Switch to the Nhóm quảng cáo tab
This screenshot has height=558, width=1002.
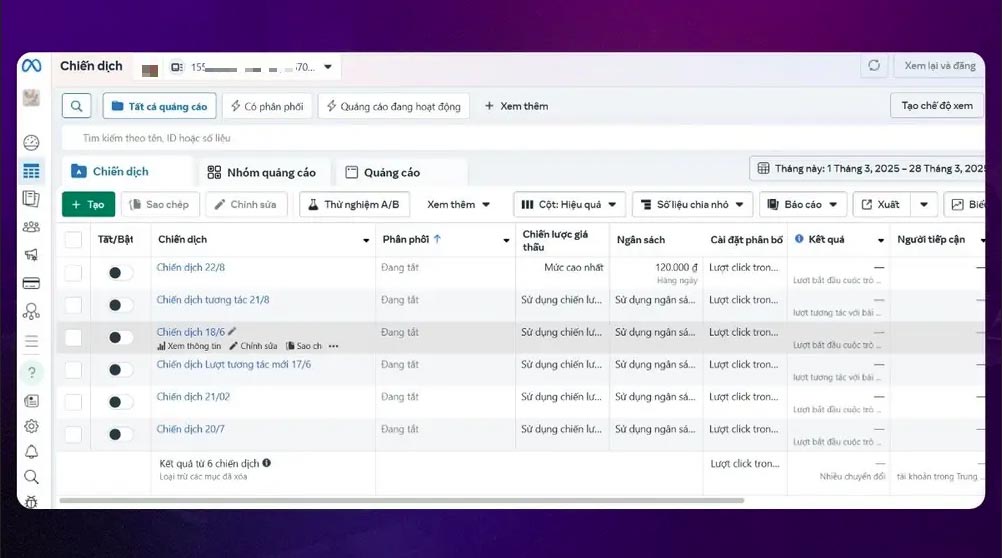coord(261,173)
